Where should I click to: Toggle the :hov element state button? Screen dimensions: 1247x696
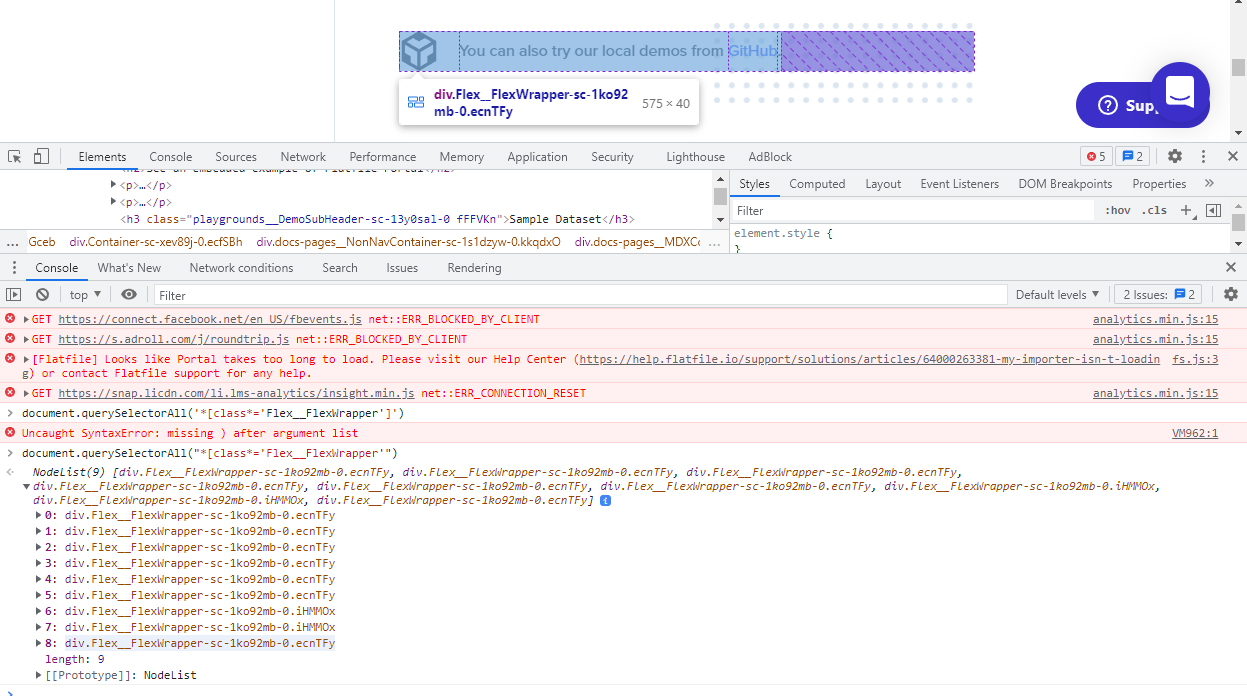(x=1118, y=210)
